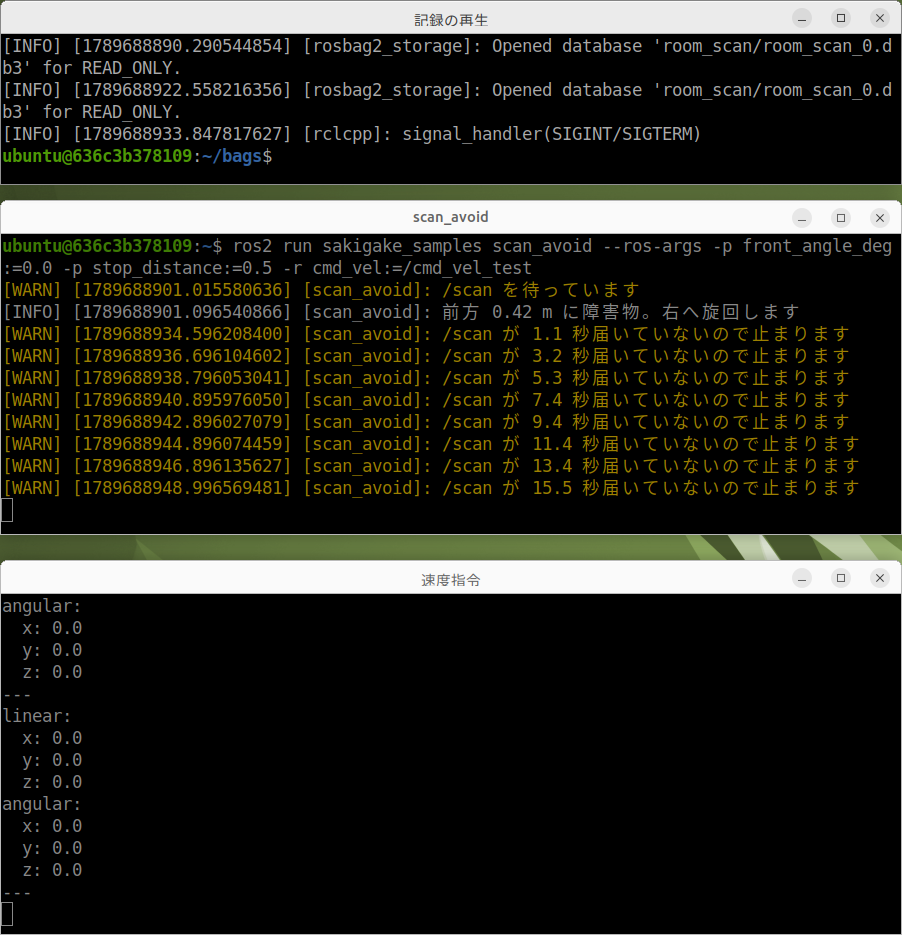Click the scan_avoid window title
902x935 pixels.
tap(451, 217)
